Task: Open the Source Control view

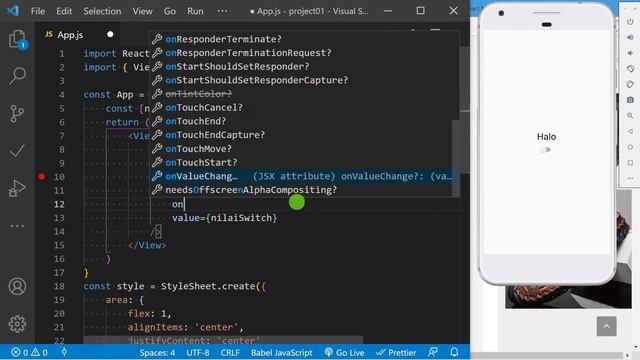Action: coord(17,114)
